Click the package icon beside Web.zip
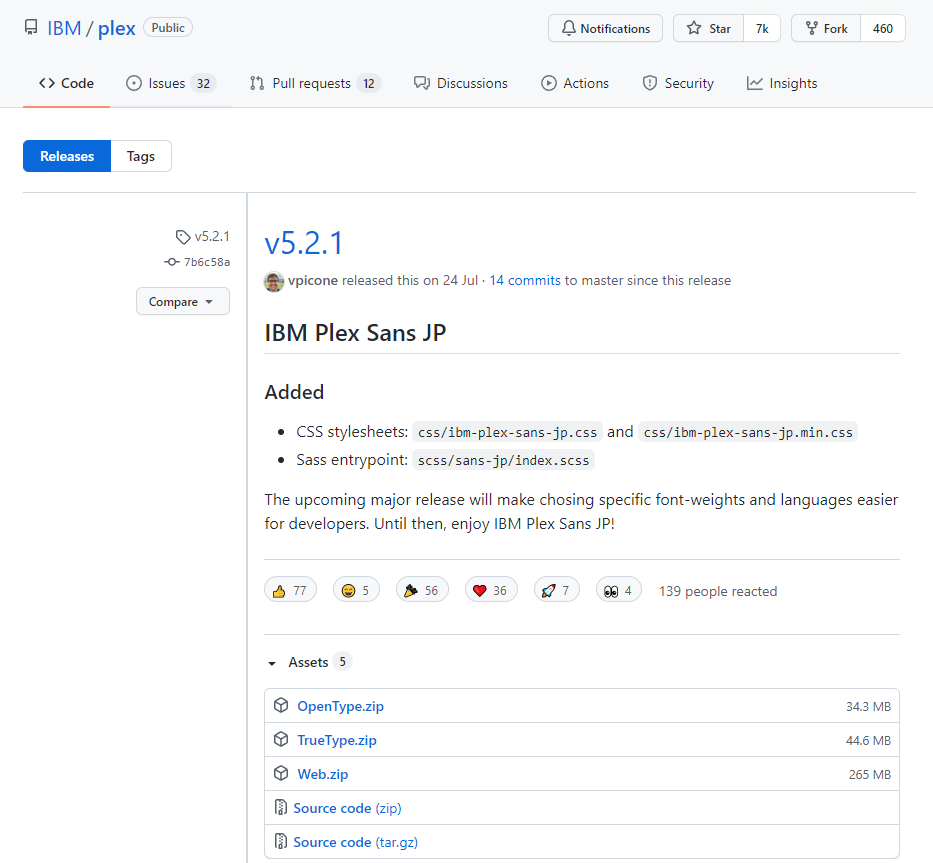The height and width of the screenshot is (863, 933). (281, 773)
